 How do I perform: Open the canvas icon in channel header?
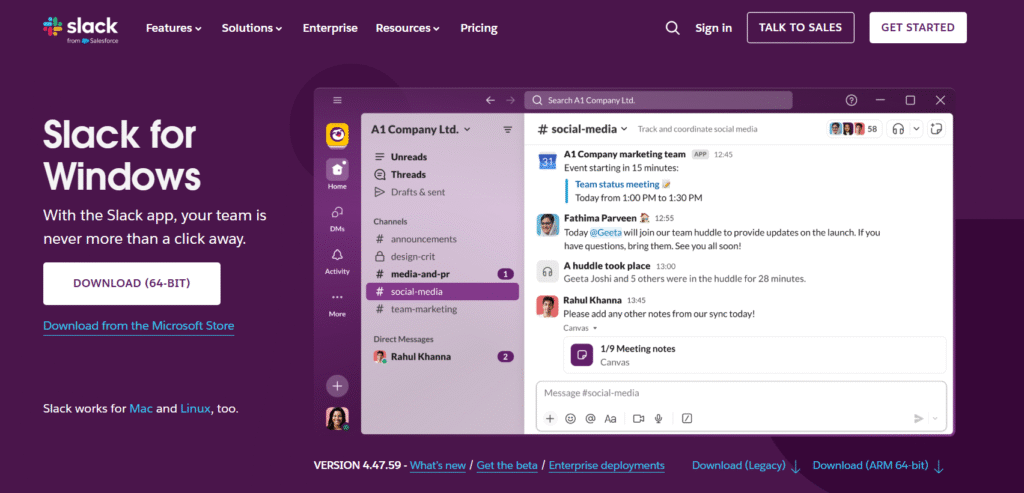point(936,129)
